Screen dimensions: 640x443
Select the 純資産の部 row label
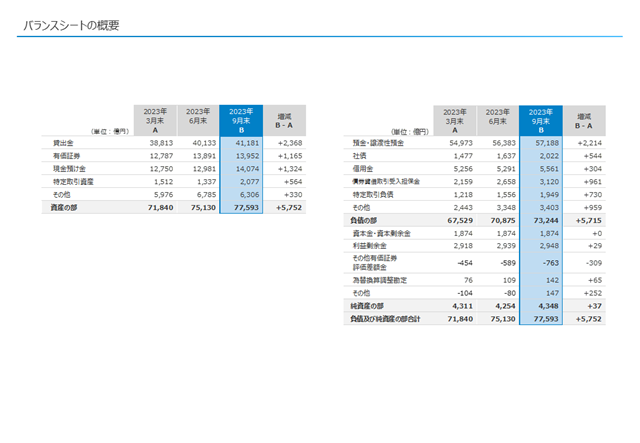coord(367,306)
